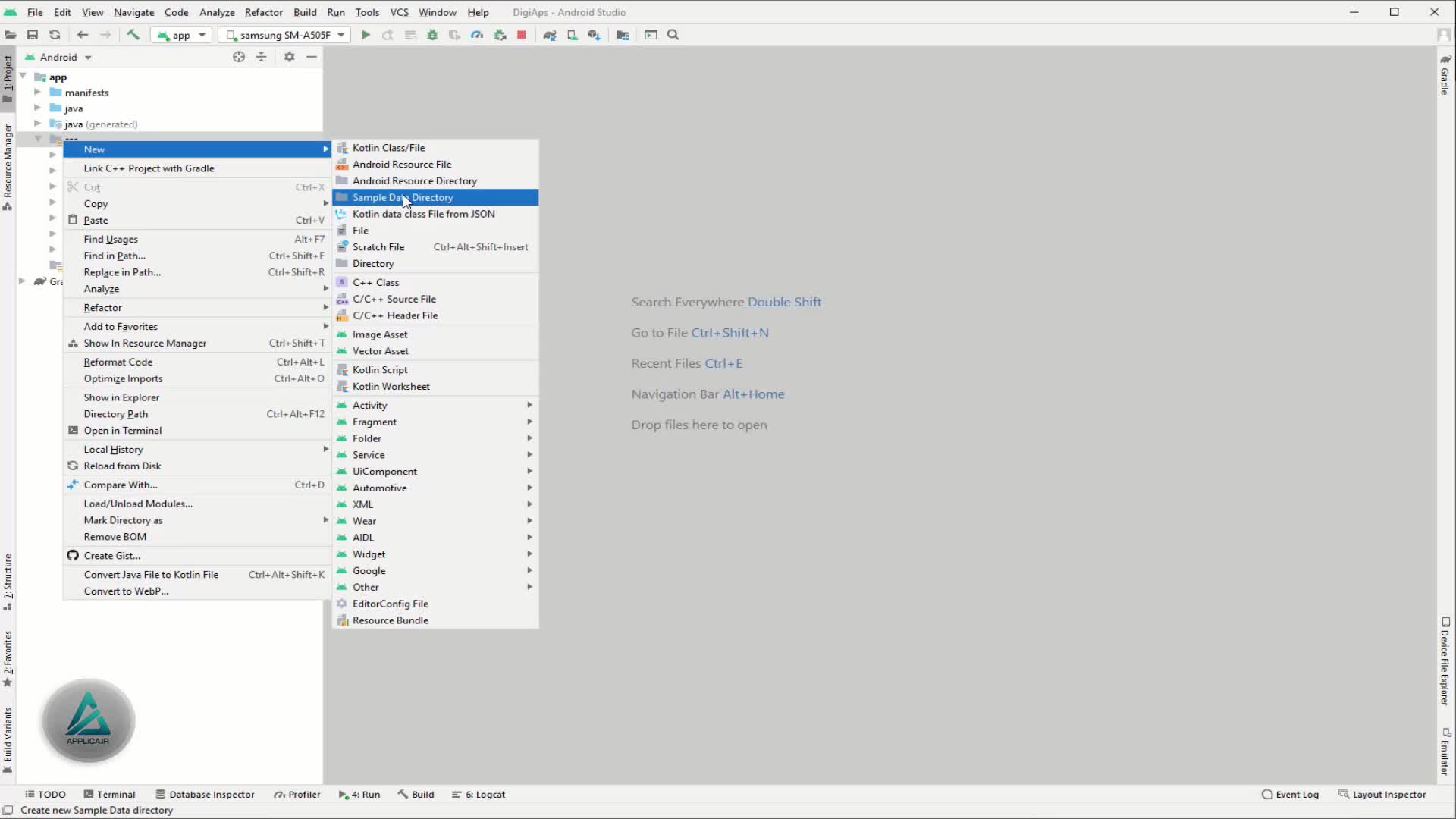Open the samsung SM-A505F device dropdown
Screen dimensions: 1456x819
pyautogui.click(x=285, y=35)
